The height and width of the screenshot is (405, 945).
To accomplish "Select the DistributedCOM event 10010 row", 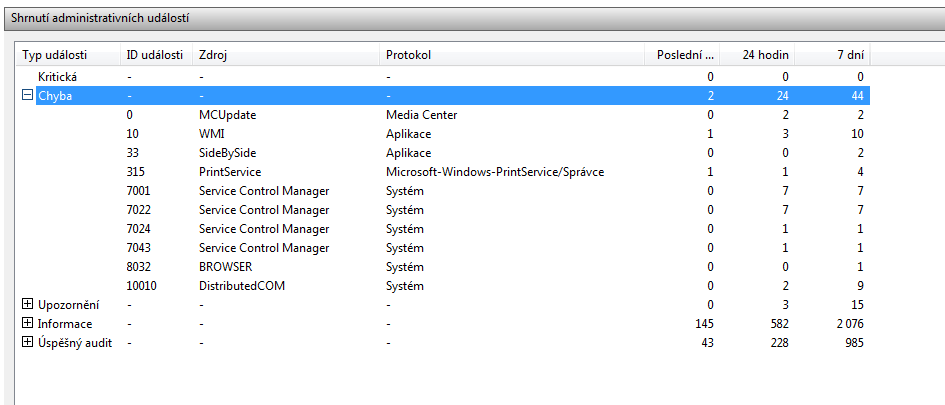I will point(241,286).
